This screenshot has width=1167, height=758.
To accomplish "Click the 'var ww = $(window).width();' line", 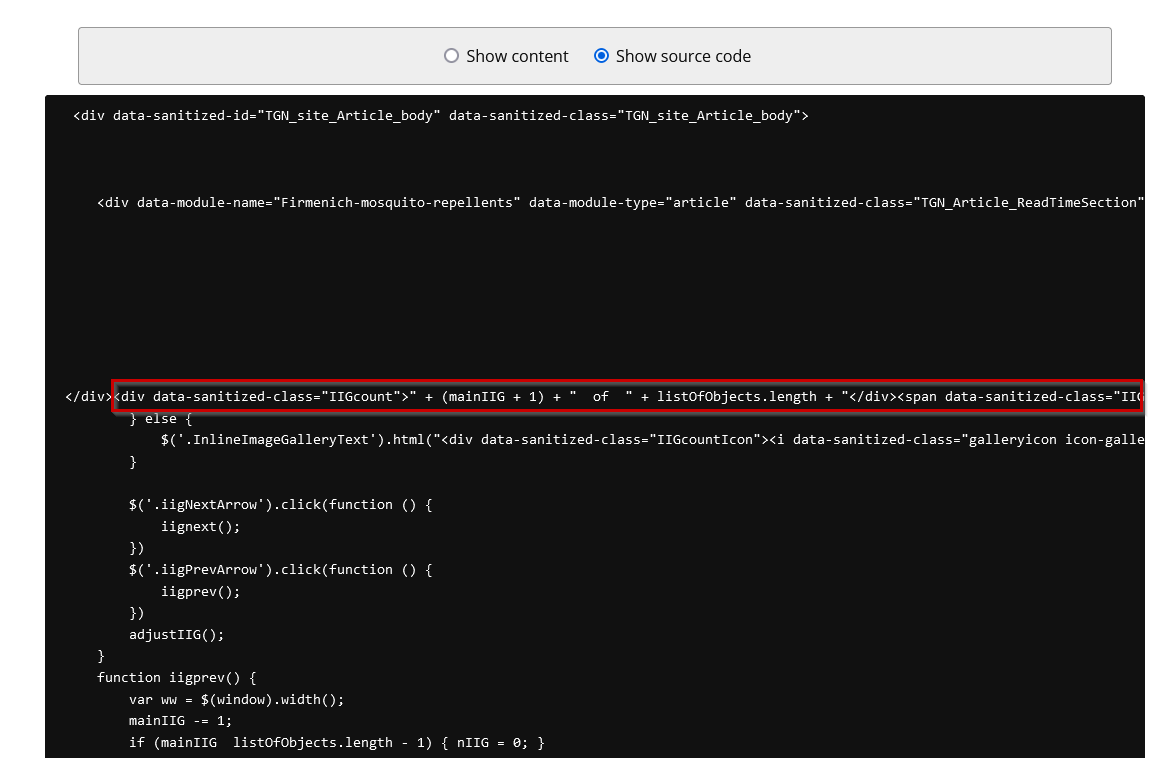I will 237,699.
